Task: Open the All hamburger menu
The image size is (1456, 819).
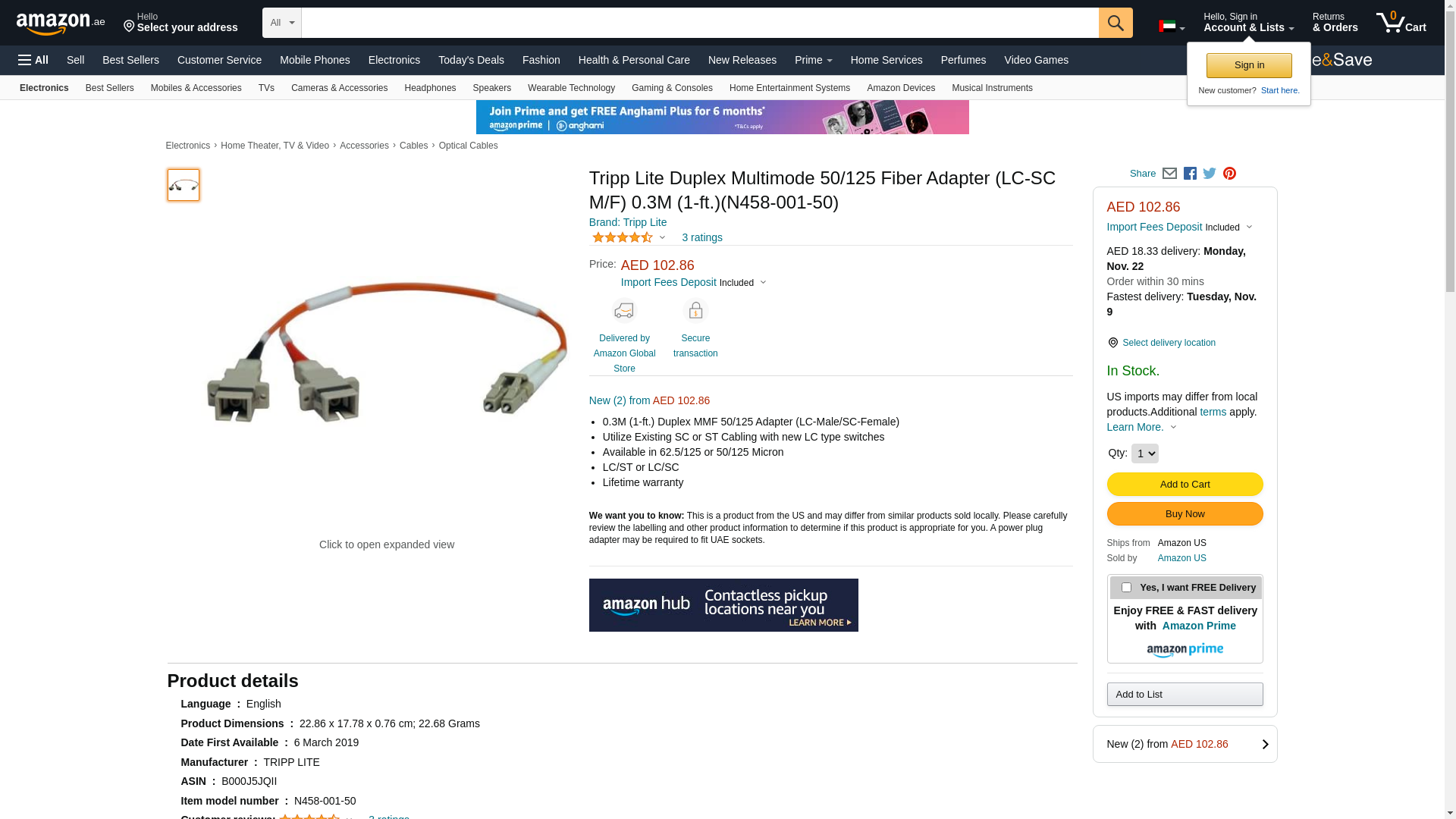Action: coord(33,60)
